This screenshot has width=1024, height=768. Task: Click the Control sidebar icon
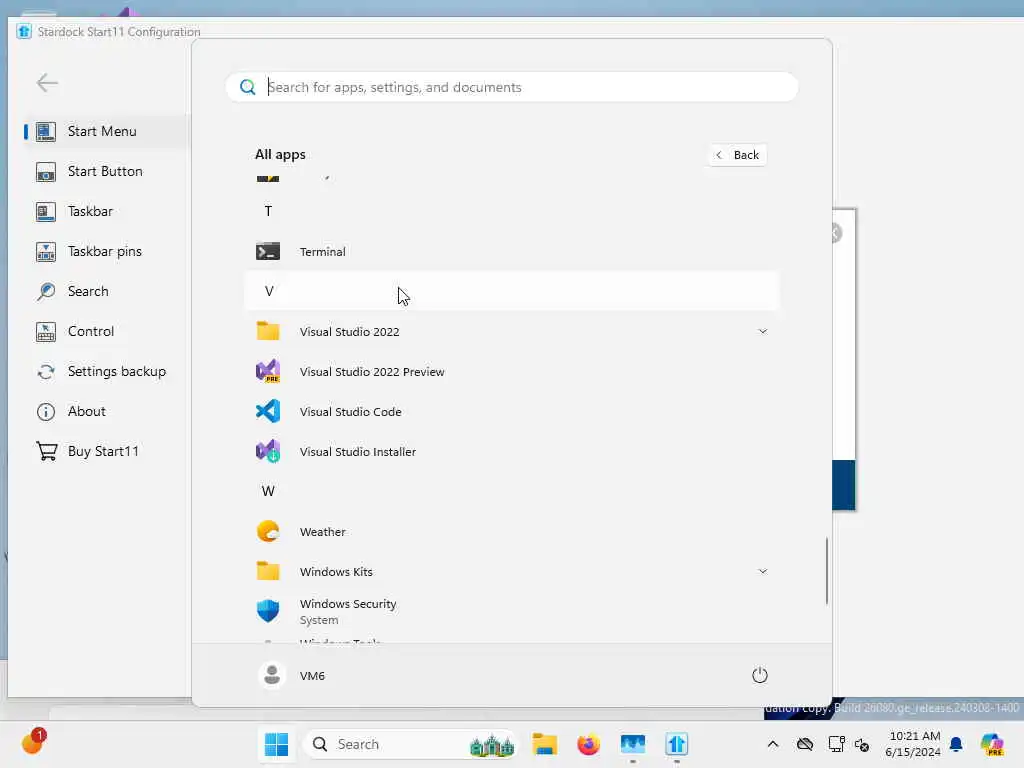pyautogui.click(x=46, y=332)
